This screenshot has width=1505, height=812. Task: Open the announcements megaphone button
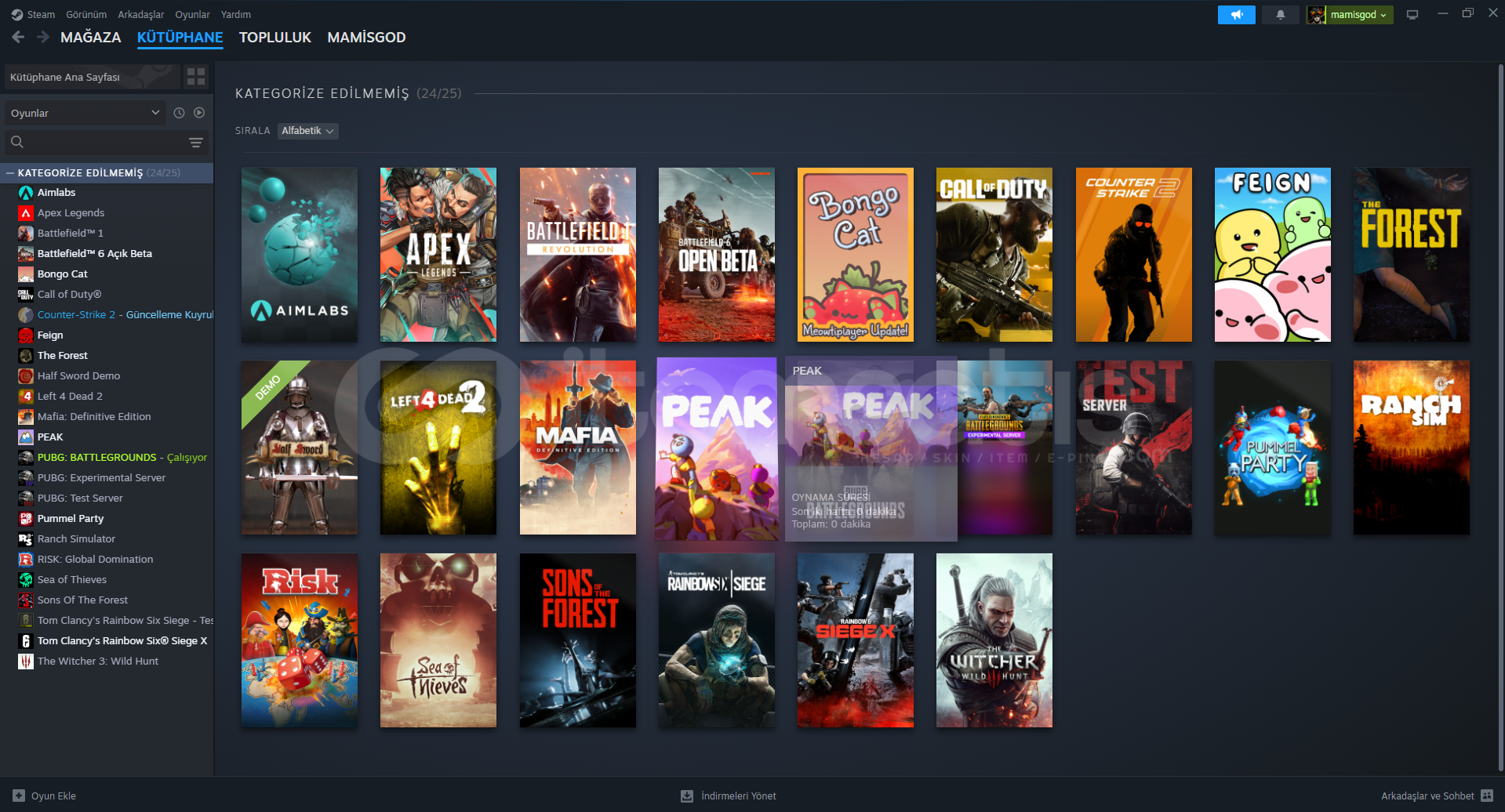coord(1236,15)
